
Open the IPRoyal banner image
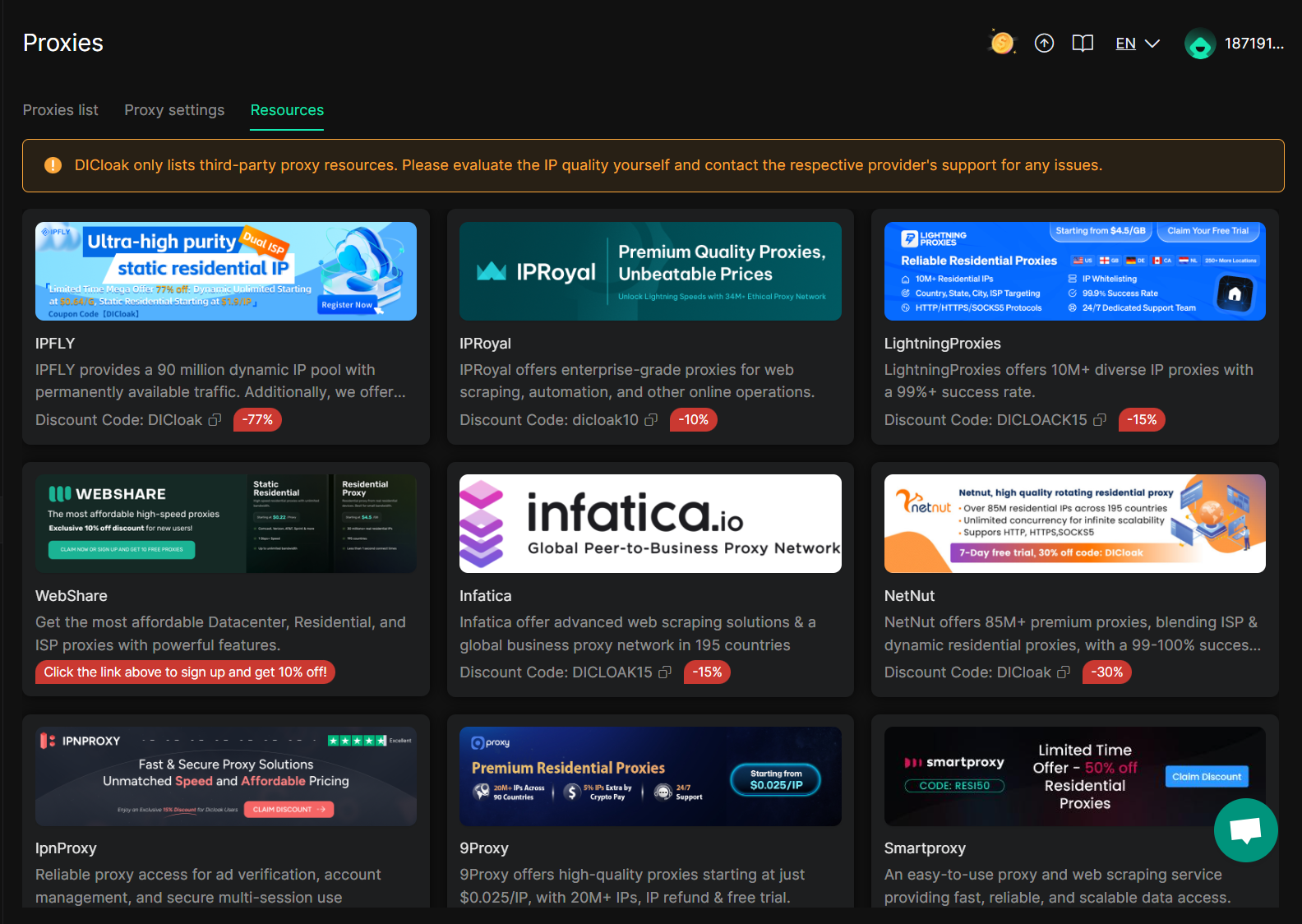(650, 271)
